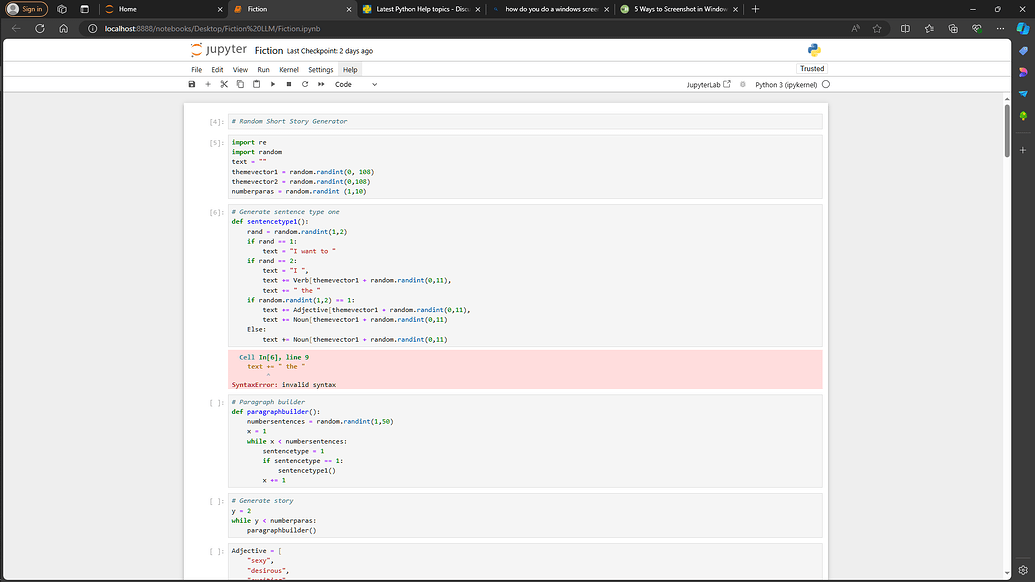Screen dimensions: 1035x582
Task: Open the favorites list
Action: point(929,28)
